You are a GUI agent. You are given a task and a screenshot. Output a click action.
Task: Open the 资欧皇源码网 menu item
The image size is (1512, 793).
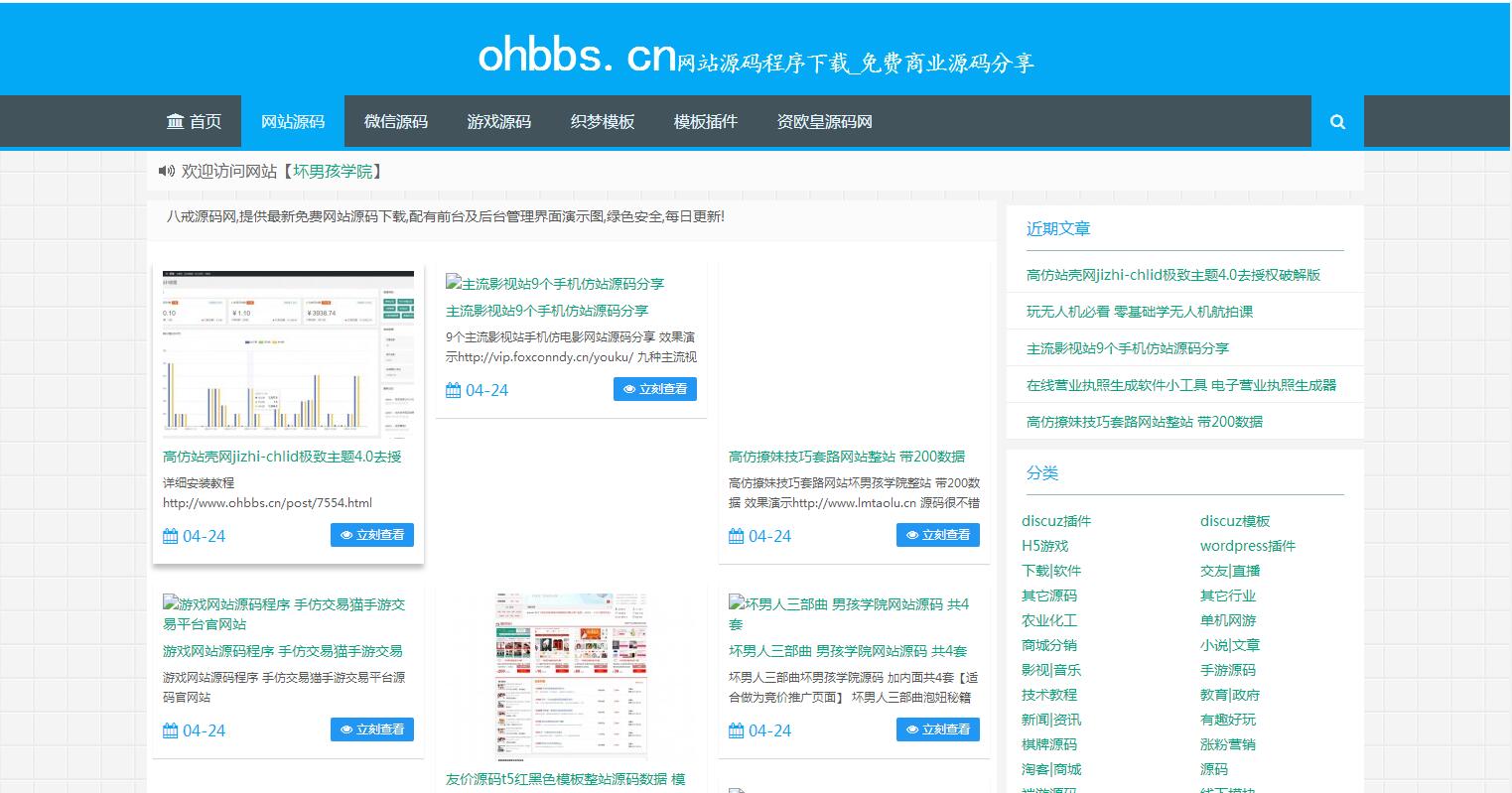tap(824, 121)
